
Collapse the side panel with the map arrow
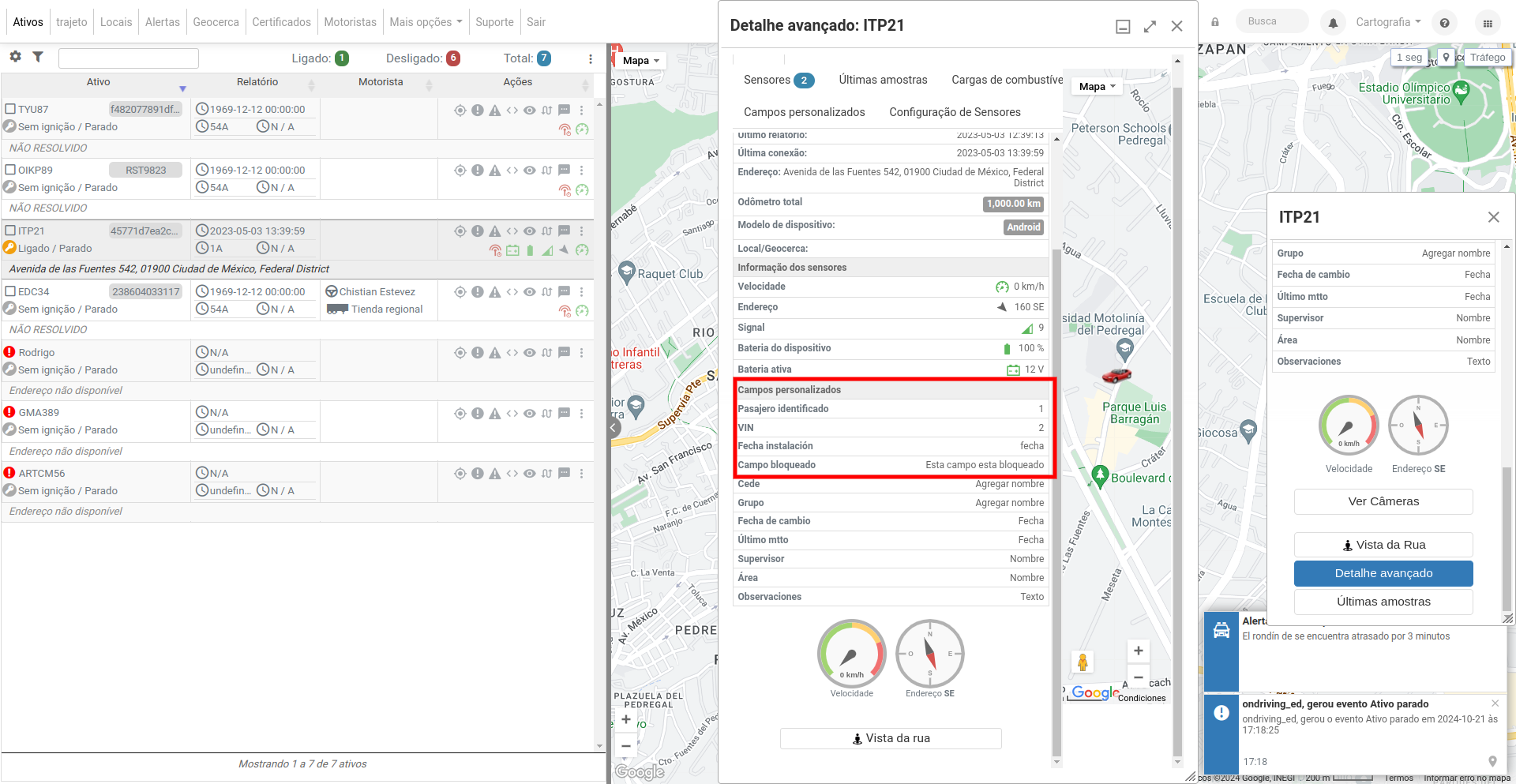[614, 429]
